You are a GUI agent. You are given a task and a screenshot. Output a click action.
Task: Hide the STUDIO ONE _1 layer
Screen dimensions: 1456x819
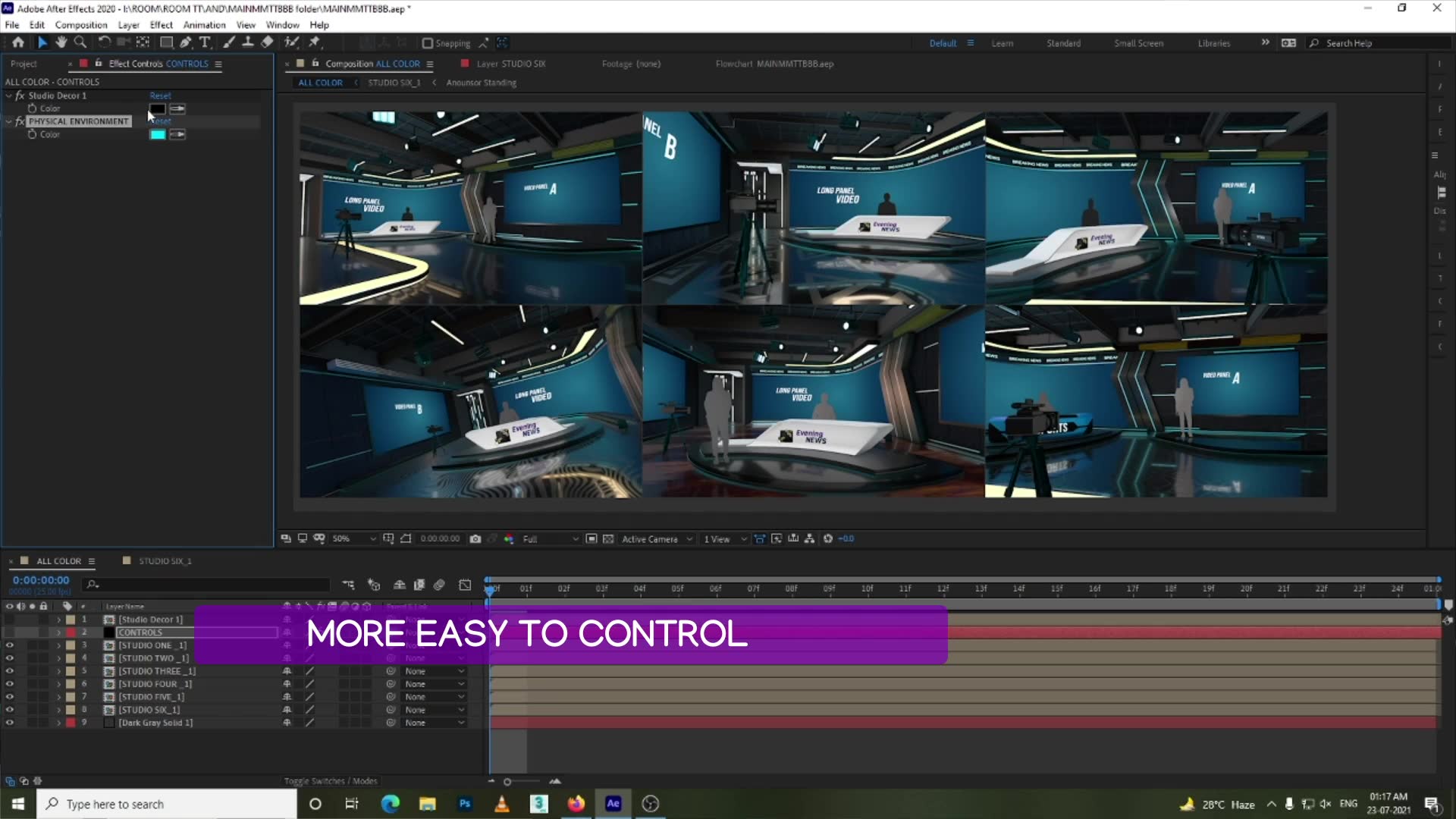9,646
